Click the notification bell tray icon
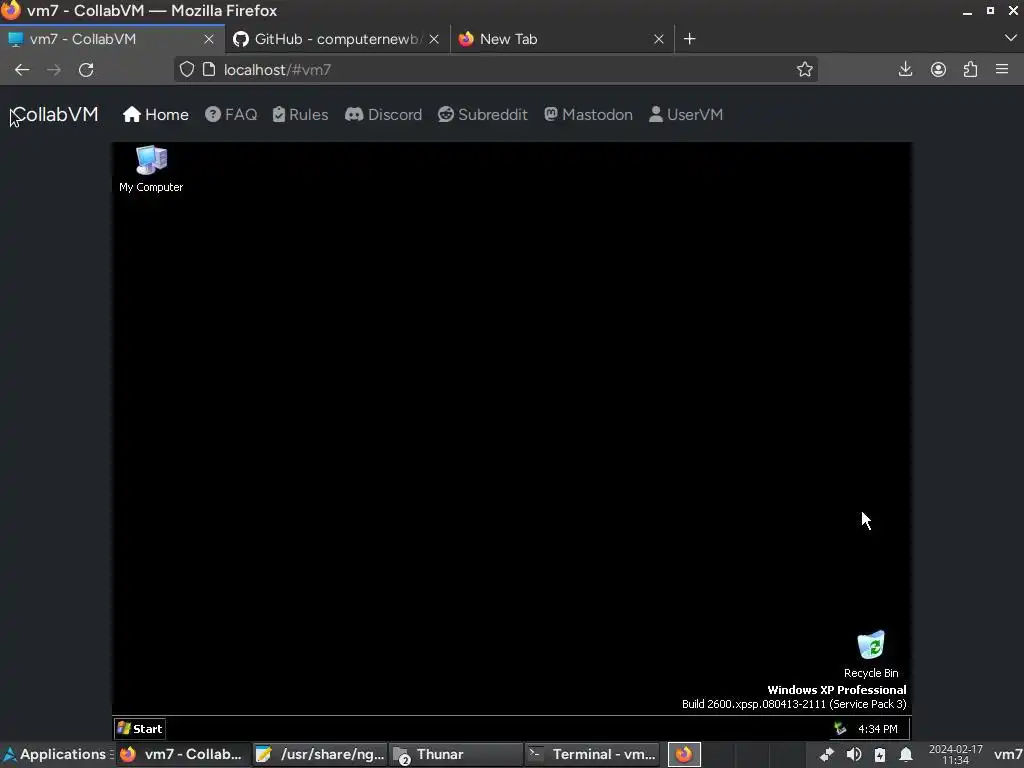This screenshot has height=768, width=1024. [x=906, y=754]
